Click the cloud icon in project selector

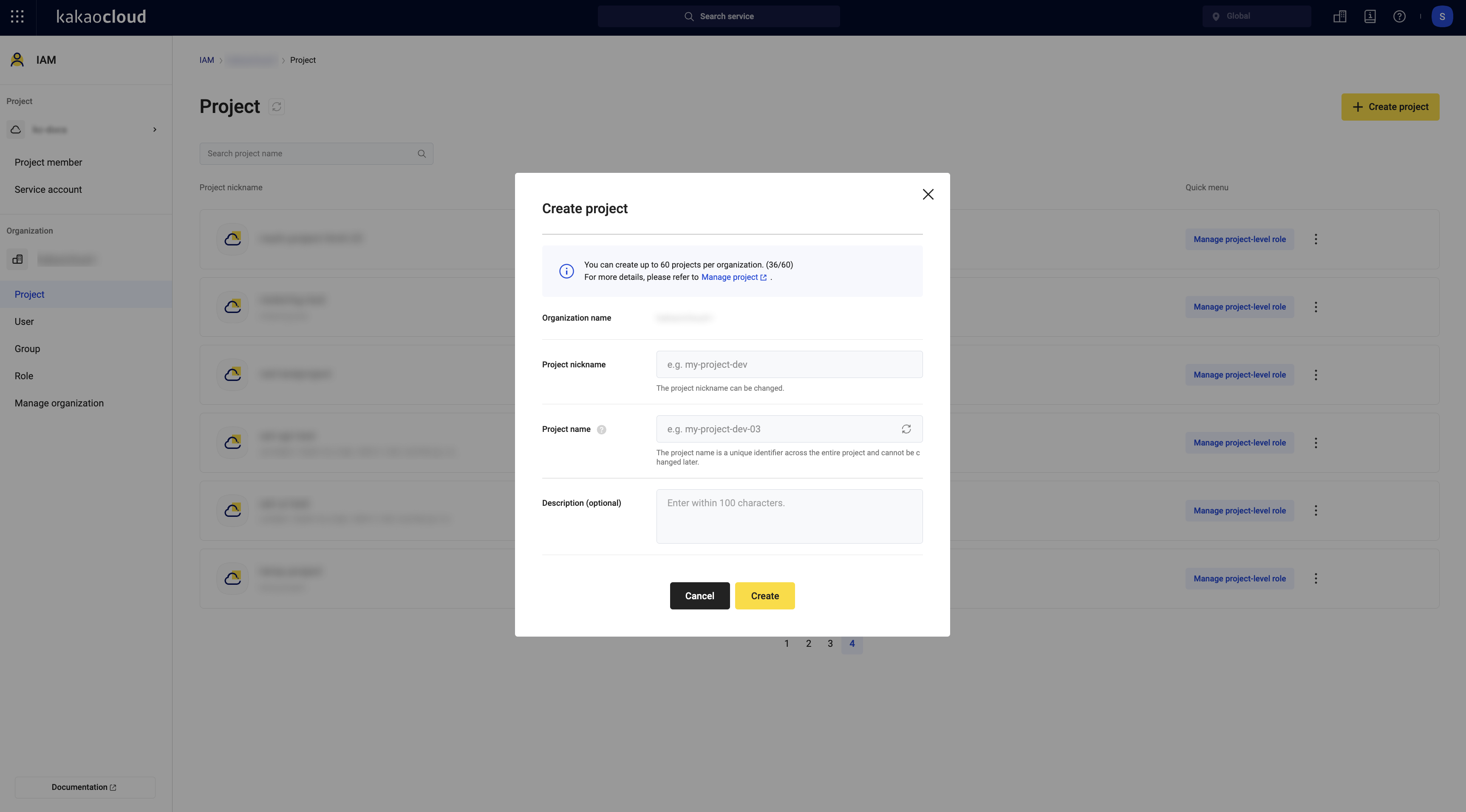tap(16, 130)
